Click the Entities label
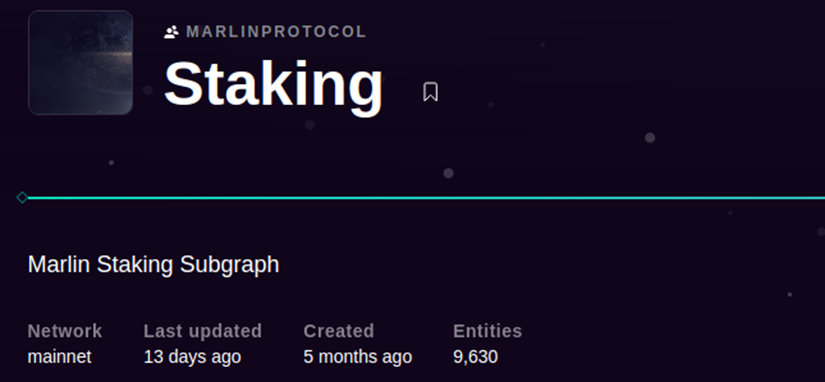 [488, 331]
